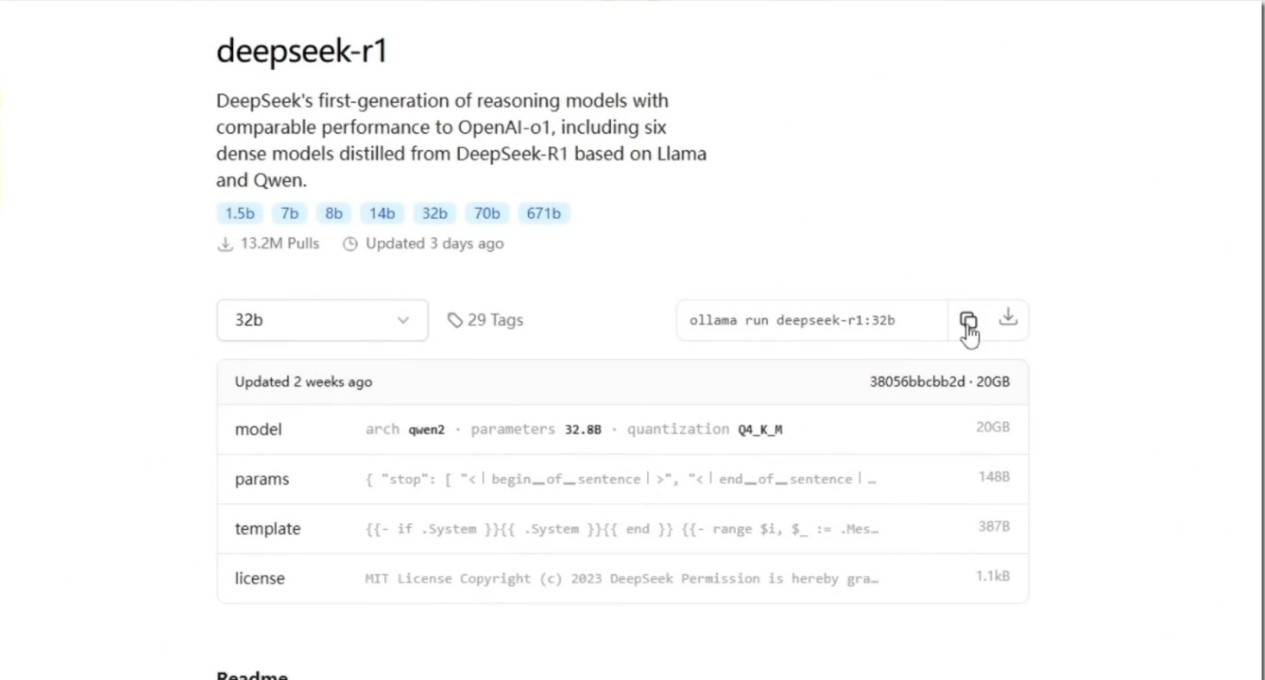This screenshot has height=680, width=1265.
Task: Open the 32b model size dropdown
Action: coord(322,320)
